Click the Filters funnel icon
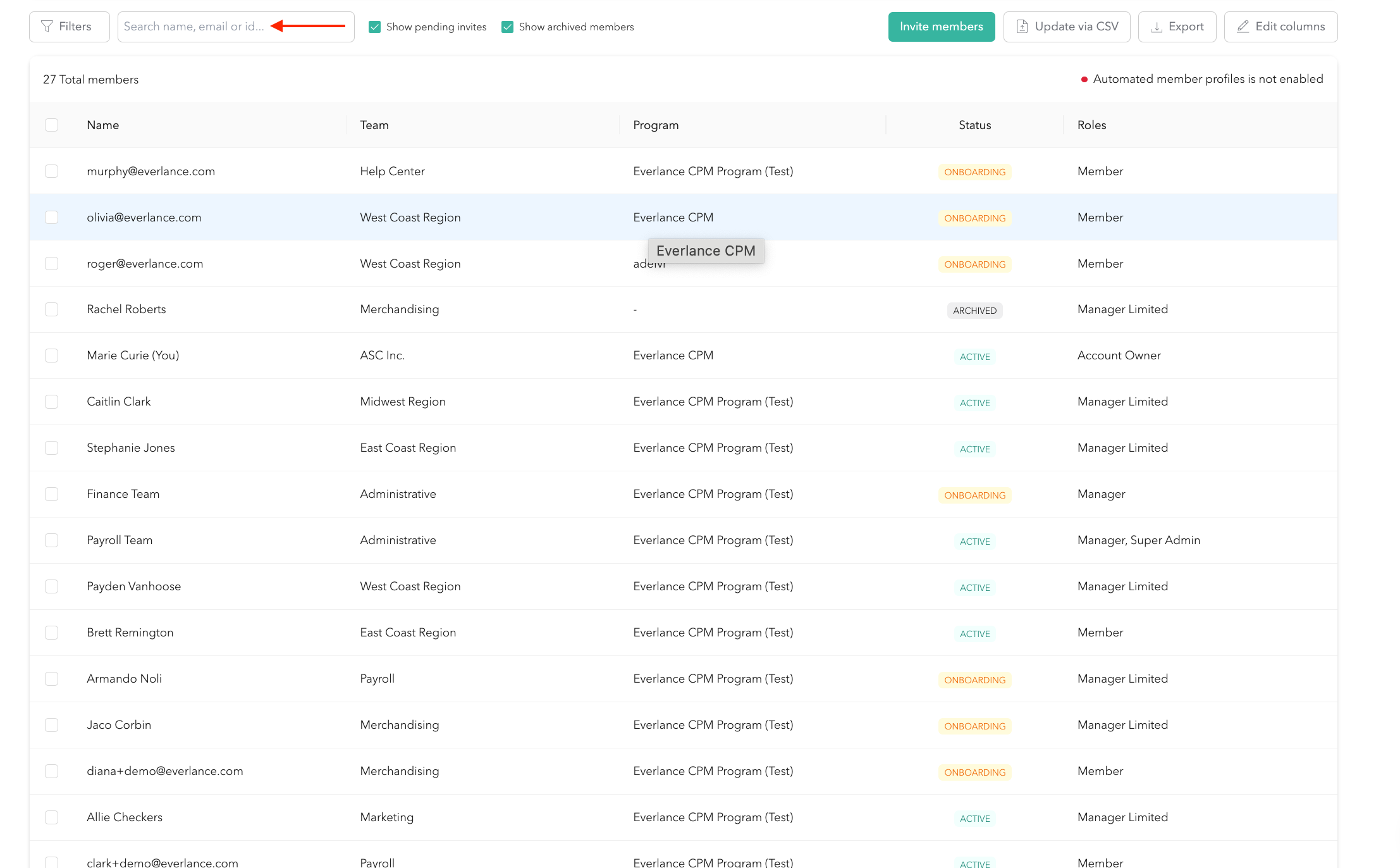The image size is (1400, 868). point(47,27)
